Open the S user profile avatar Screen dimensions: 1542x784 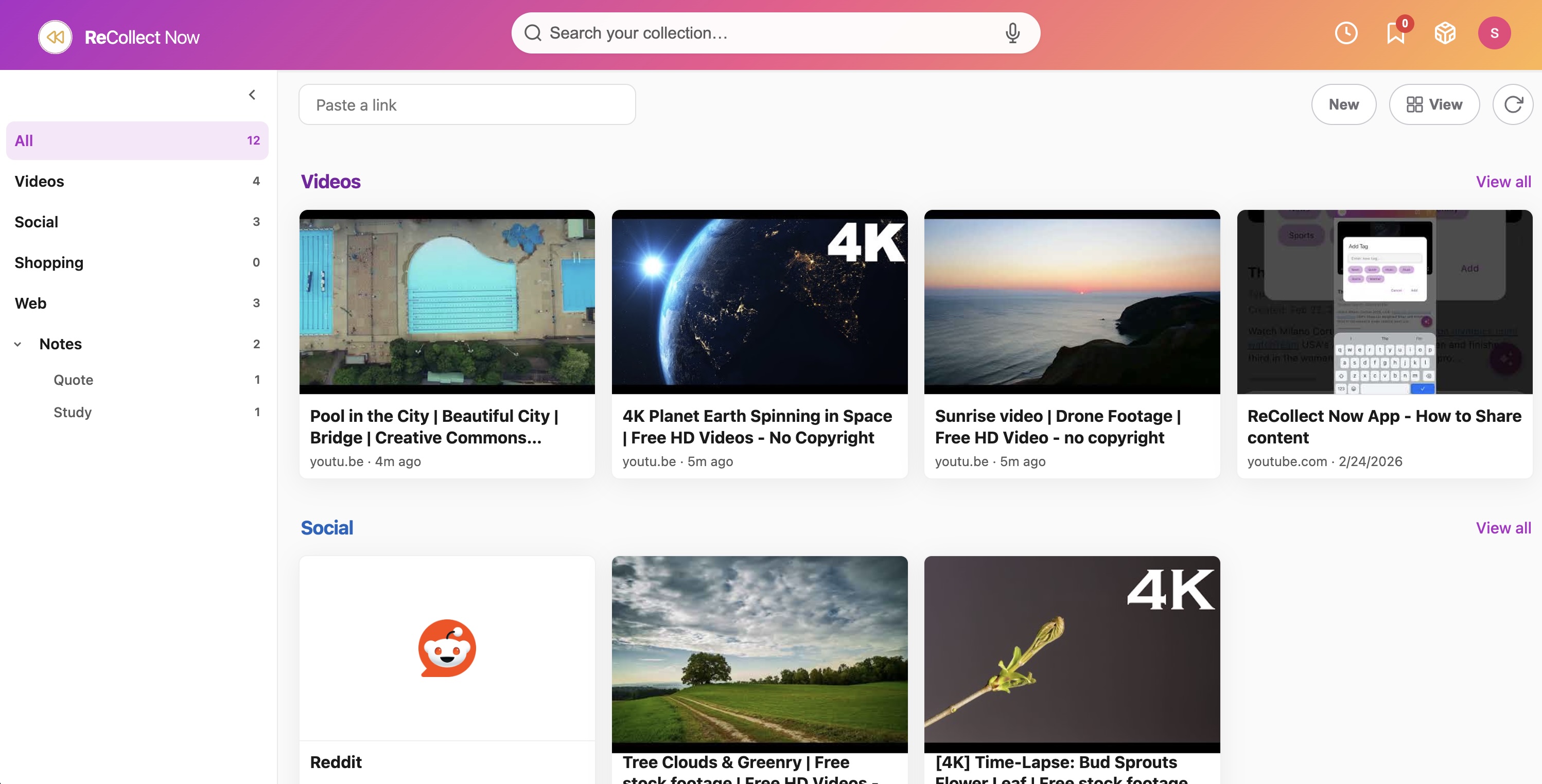(1494, 33)
